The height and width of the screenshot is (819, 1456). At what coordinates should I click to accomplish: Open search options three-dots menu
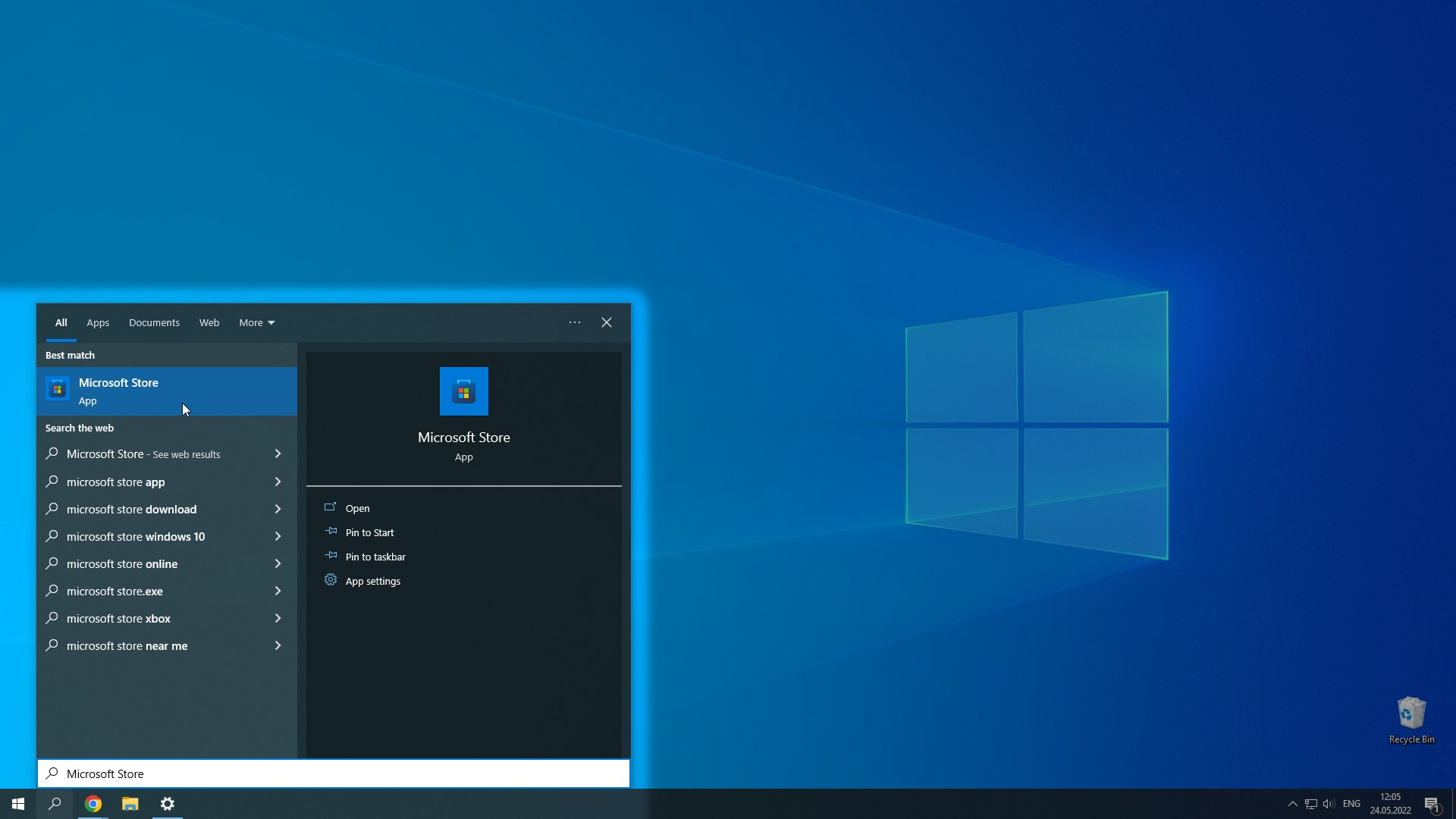[575, 322]
